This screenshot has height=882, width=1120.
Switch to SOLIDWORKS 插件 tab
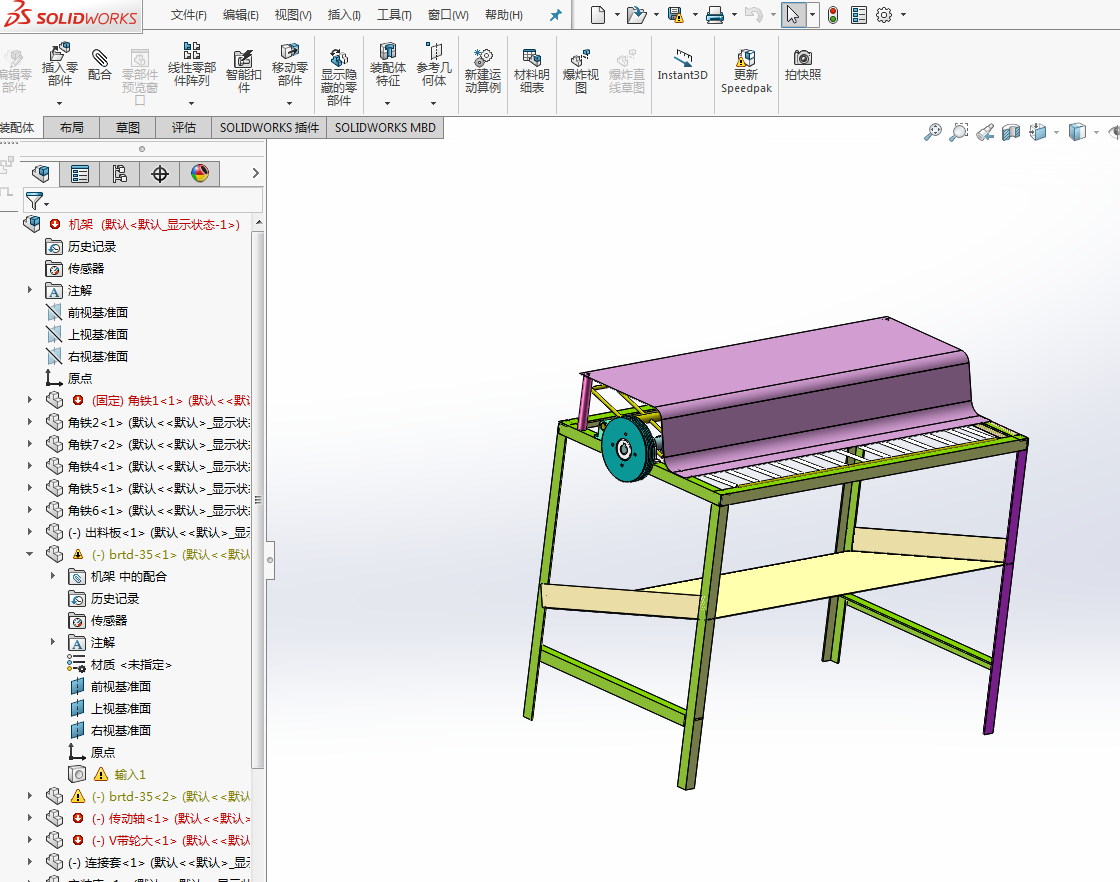click(269, 128)
